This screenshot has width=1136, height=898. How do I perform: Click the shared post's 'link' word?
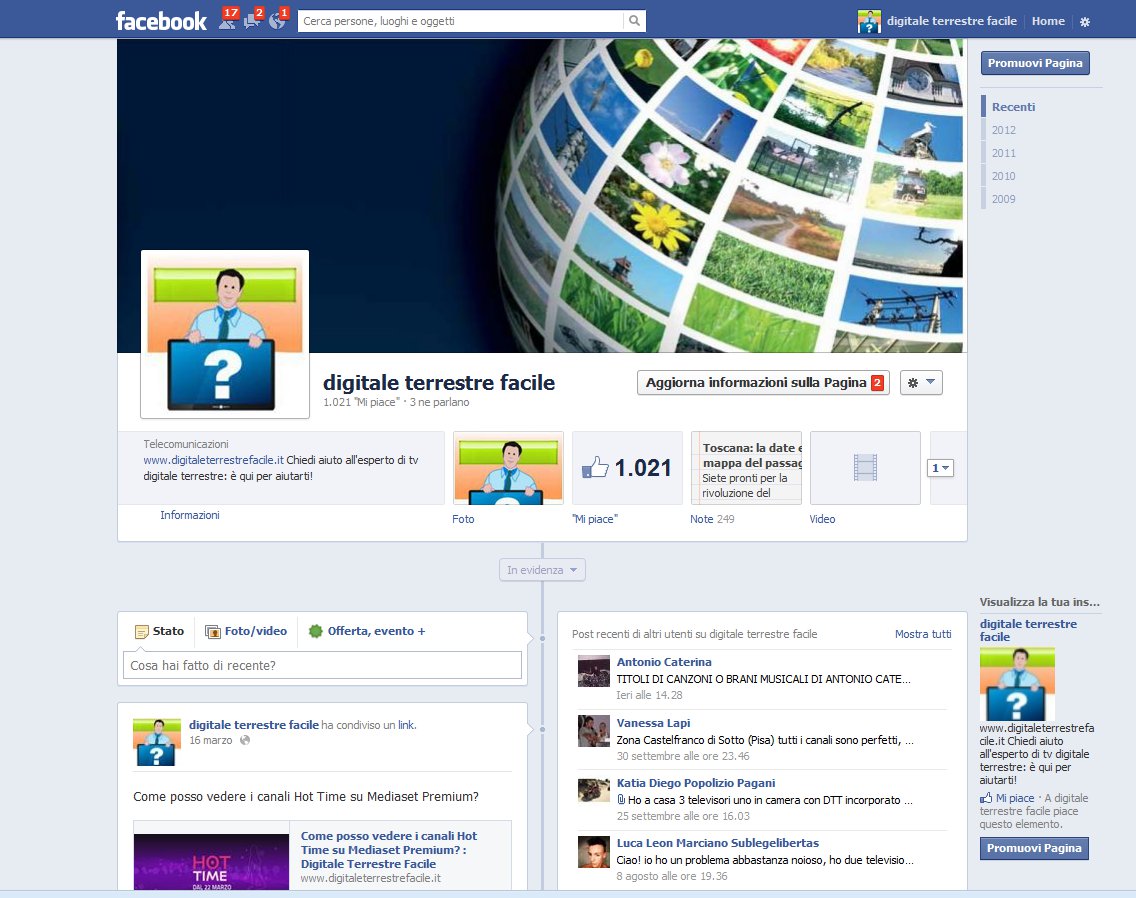[x=406, y=725]
